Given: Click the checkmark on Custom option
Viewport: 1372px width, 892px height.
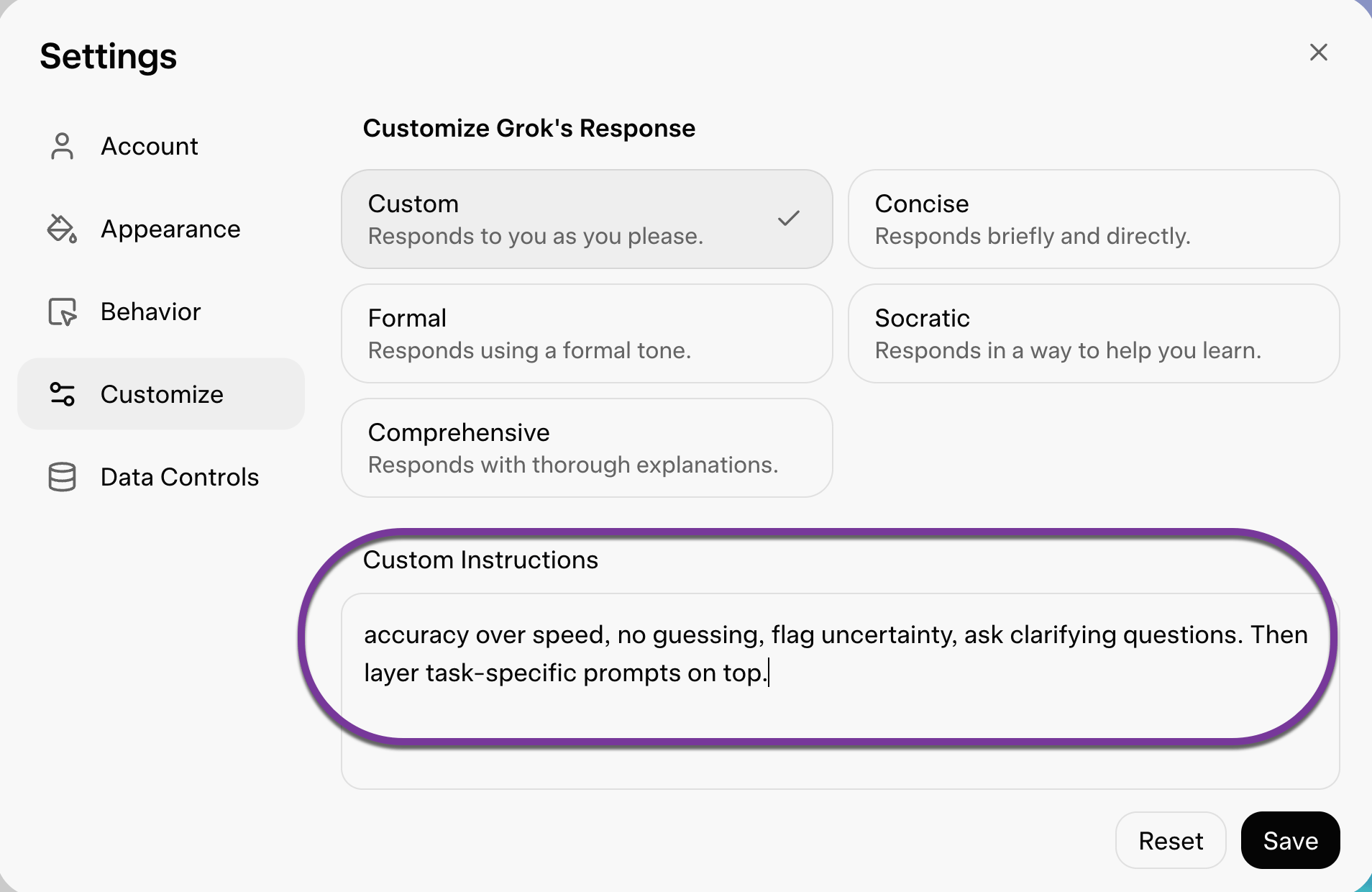Looking at the screenshot, I should (x=789, y=218).
